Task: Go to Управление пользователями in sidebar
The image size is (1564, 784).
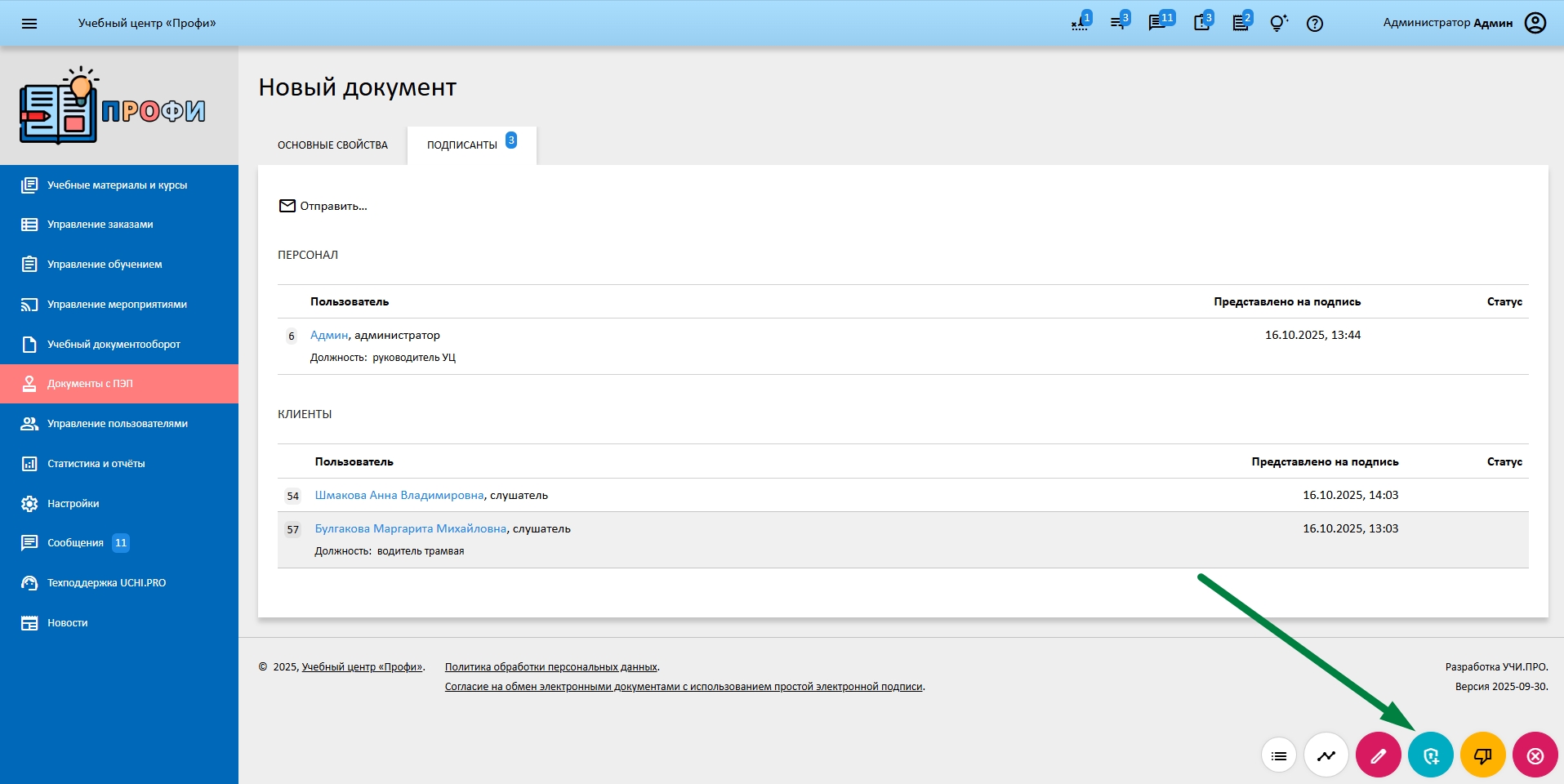Action: click(x=117, y=424)
